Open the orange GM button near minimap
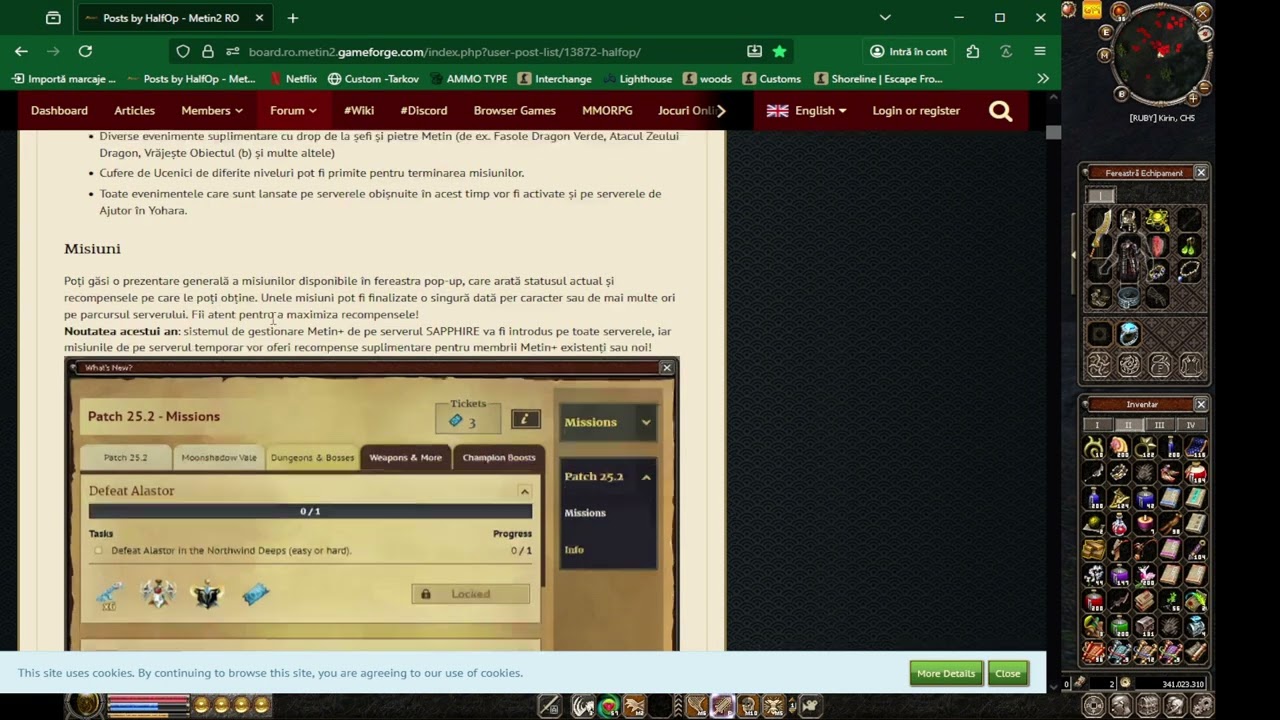The image size is (1280, 720). coord(1092,10)
